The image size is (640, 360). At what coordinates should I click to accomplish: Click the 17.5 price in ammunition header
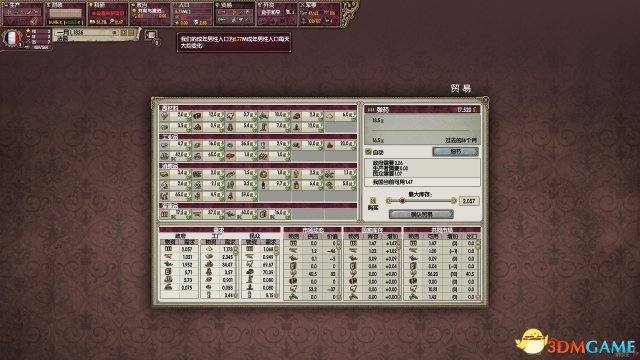[465, 109]
